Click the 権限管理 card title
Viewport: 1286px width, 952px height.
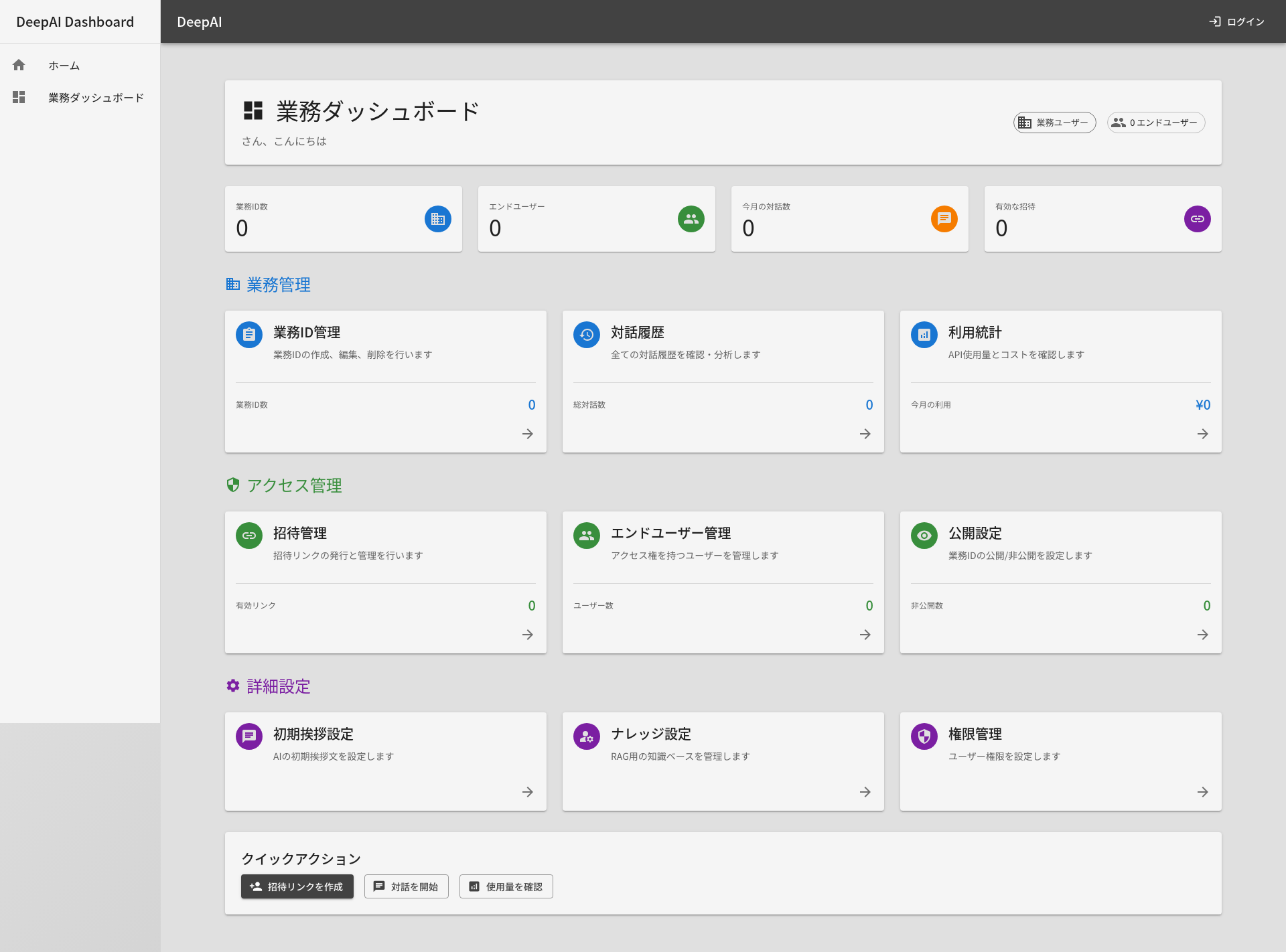pos(975,734)
